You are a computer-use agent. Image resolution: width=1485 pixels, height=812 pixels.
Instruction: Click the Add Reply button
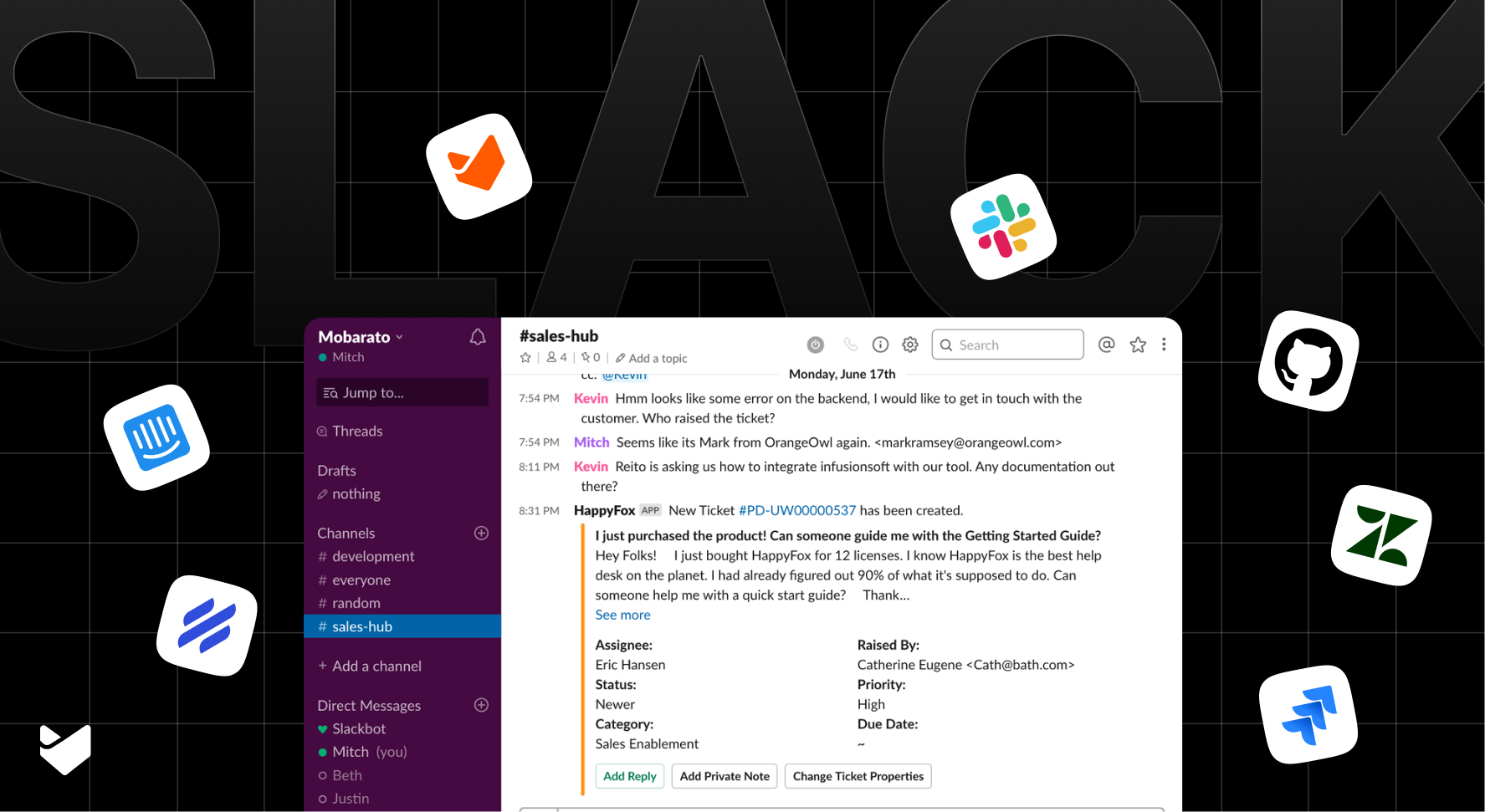[629, 776]
